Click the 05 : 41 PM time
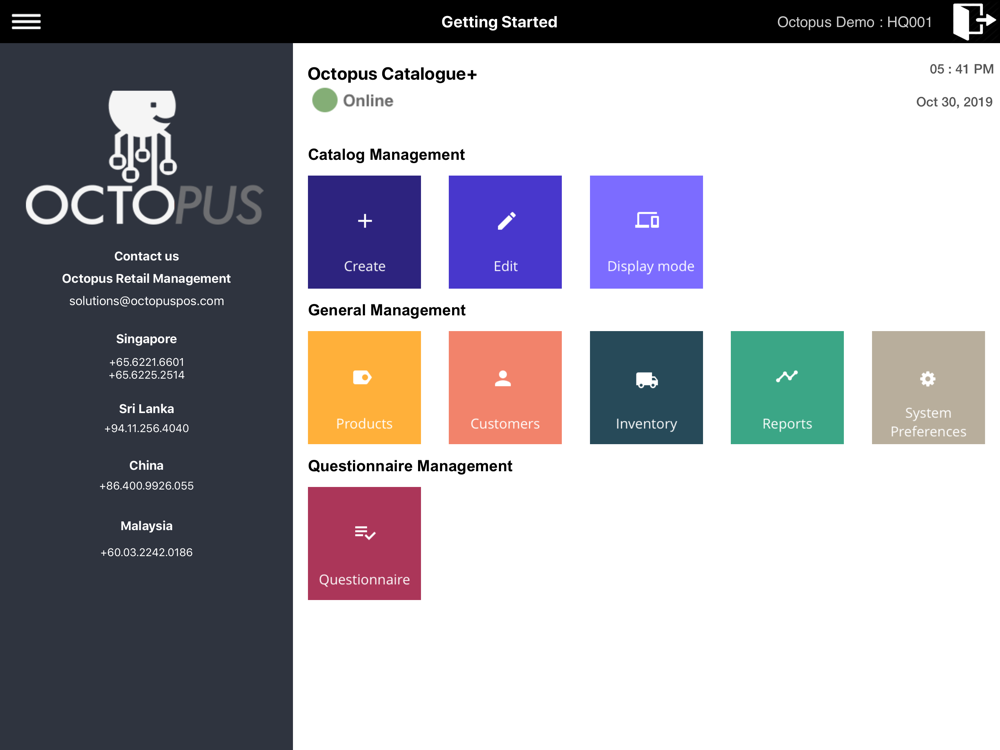This screenshot has height=750, width=1000. [961, 69]
